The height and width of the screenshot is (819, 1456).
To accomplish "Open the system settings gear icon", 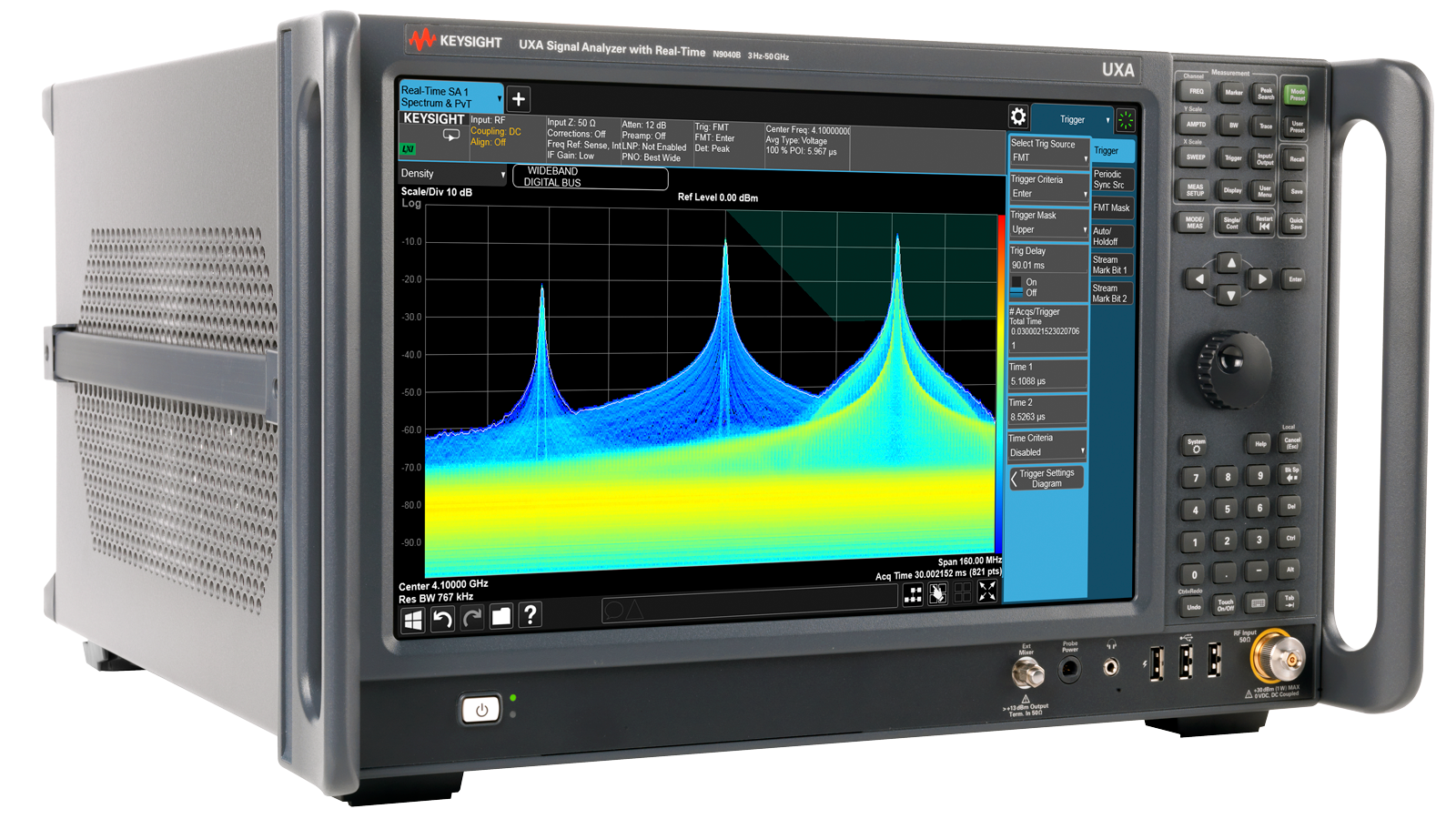I will click(x=1017, y=117).
